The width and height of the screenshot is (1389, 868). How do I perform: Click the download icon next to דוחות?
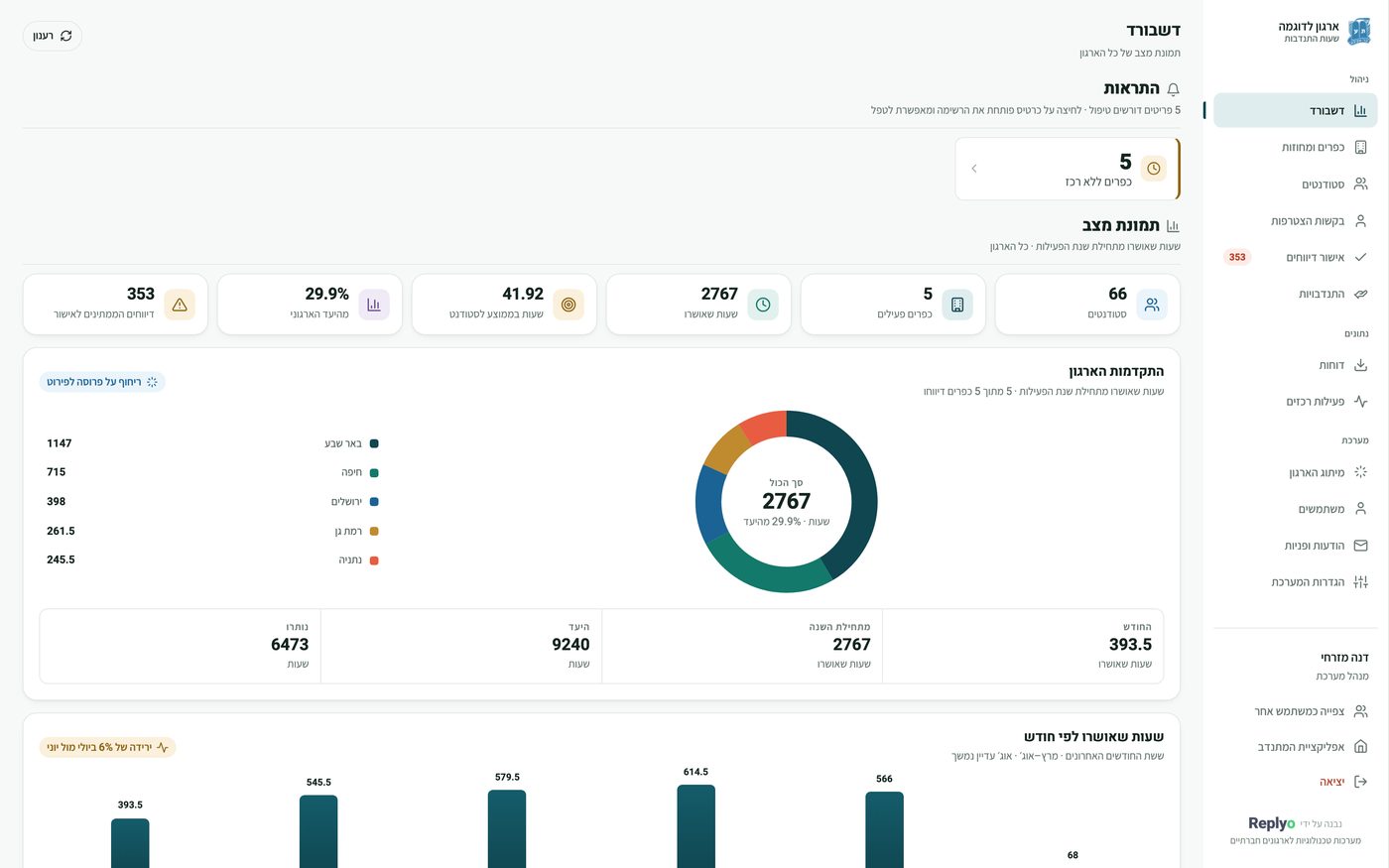(1360, 365)
